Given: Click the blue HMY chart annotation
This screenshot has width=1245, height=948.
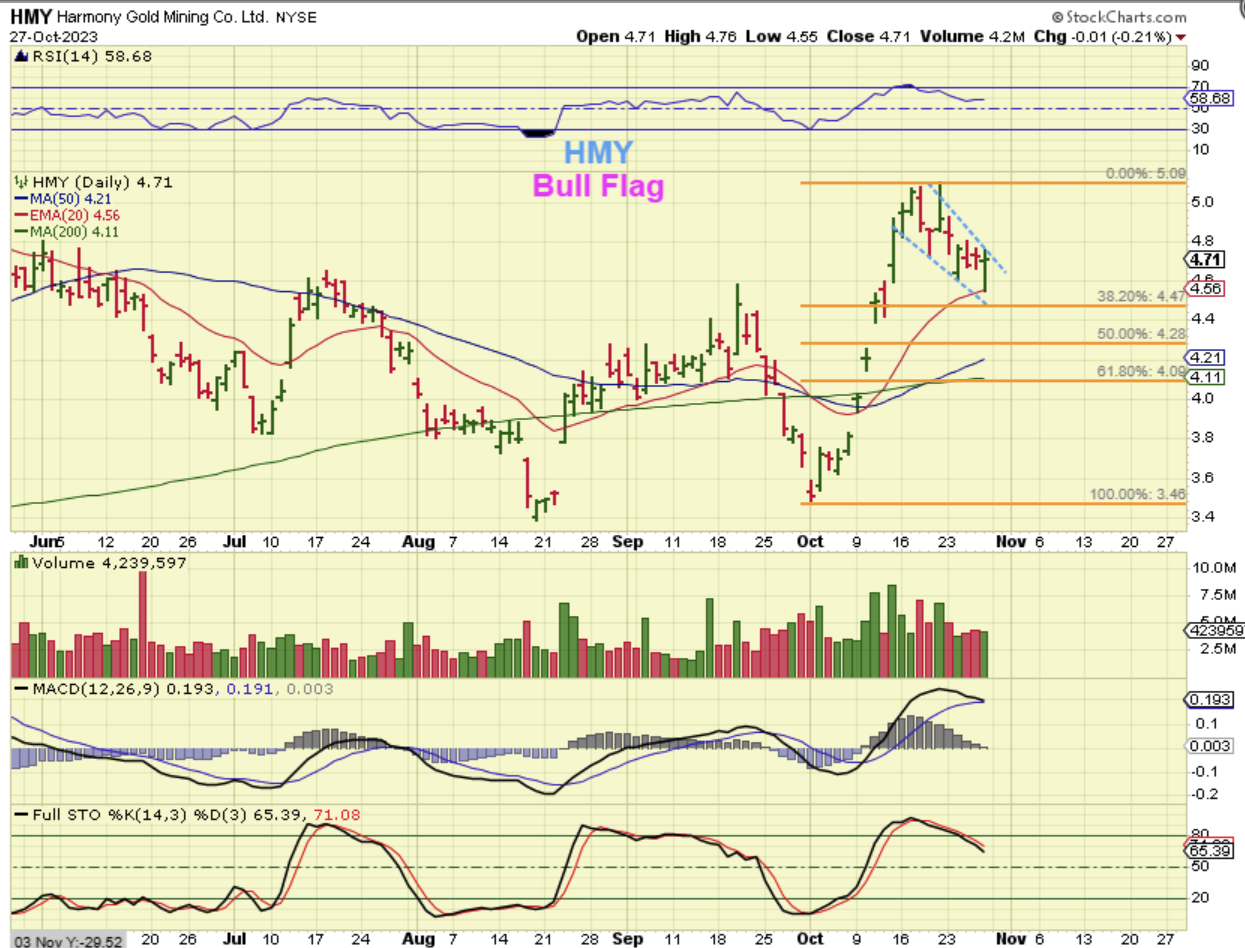Looking at the screenshot, I should [x=598, y=153].
